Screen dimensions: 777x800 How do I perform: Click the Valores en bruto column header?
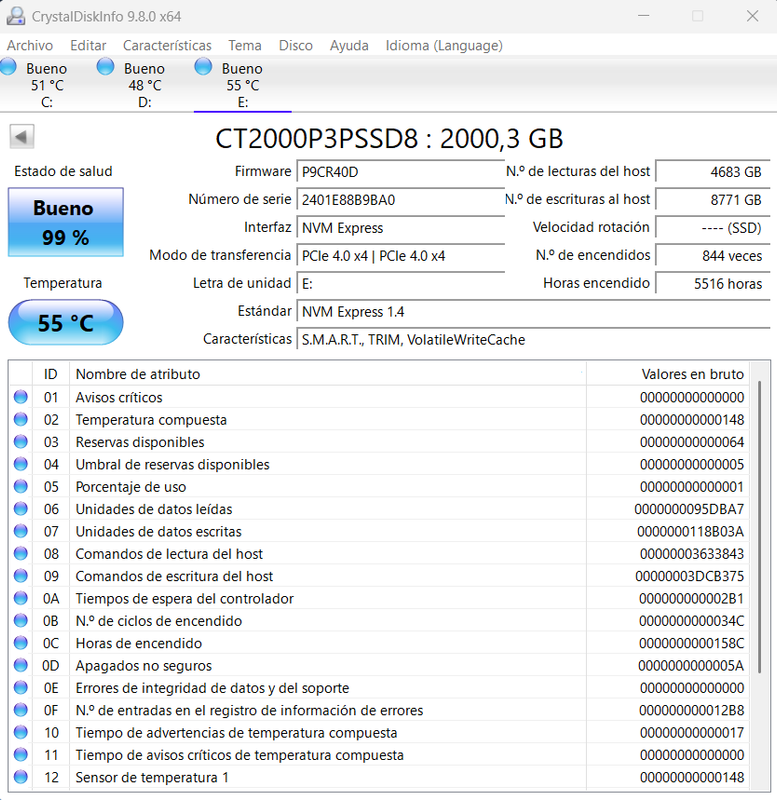[668, 374]
